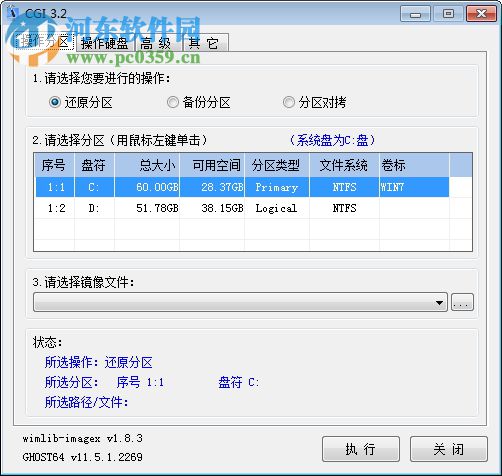Viewport: 502px width, 476px height.
Task: Click the 可用空间 column header
Action: (x=212, y=165)
